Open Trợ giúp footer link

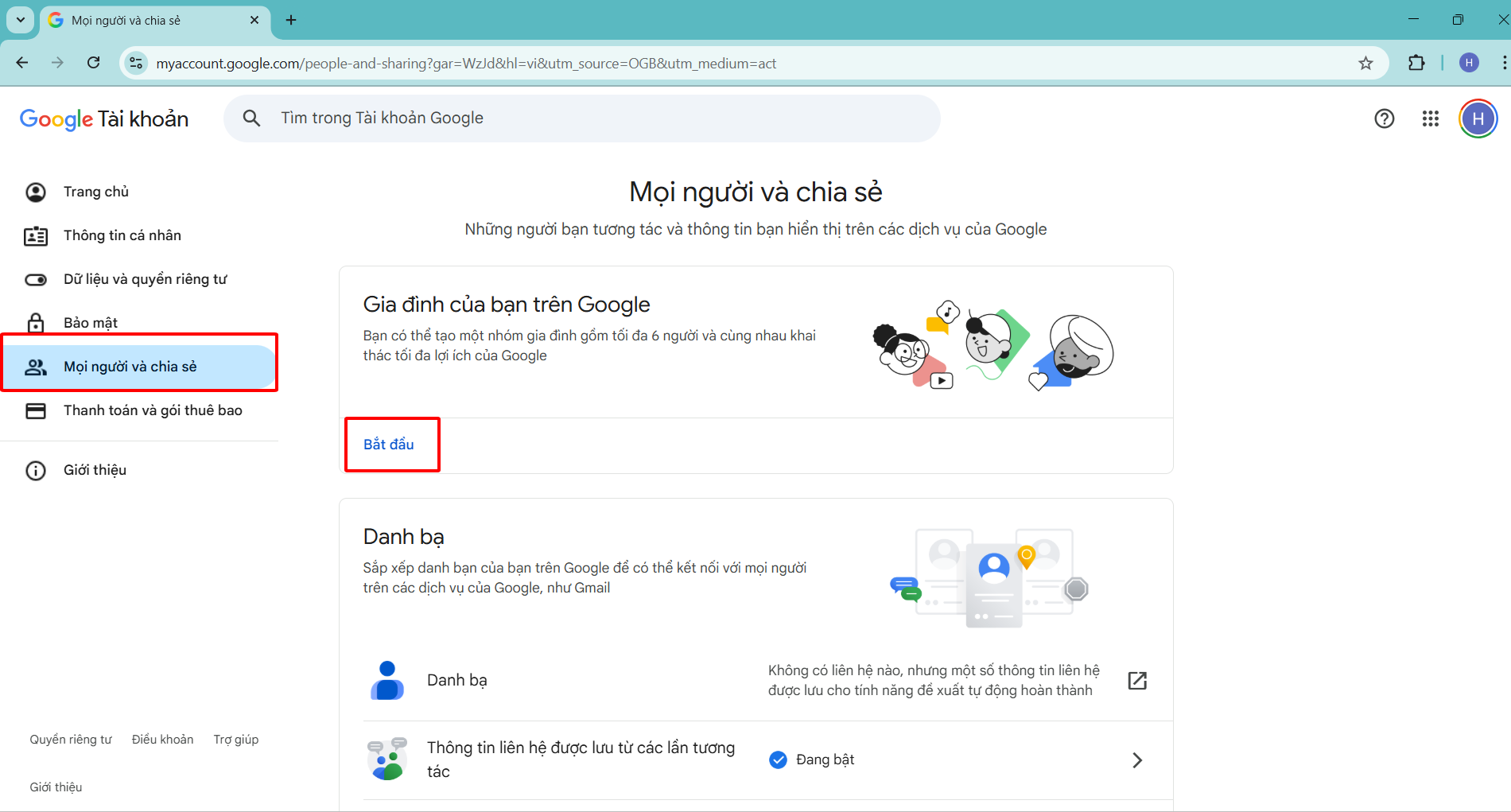point(236,740)
